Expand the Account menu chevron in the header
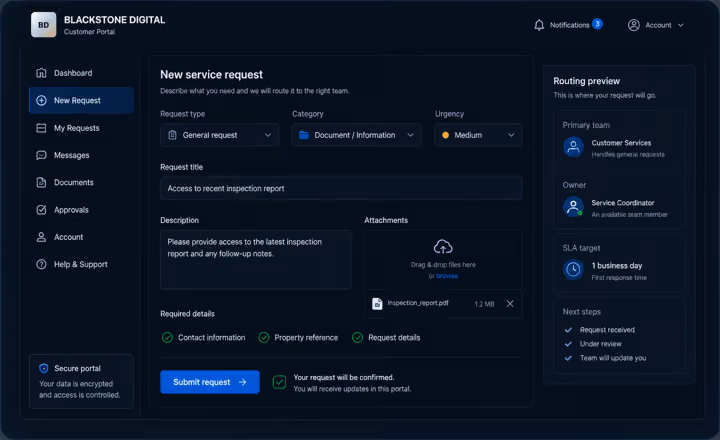The width and height of the screenshot is (720, 440). [681, 25]
